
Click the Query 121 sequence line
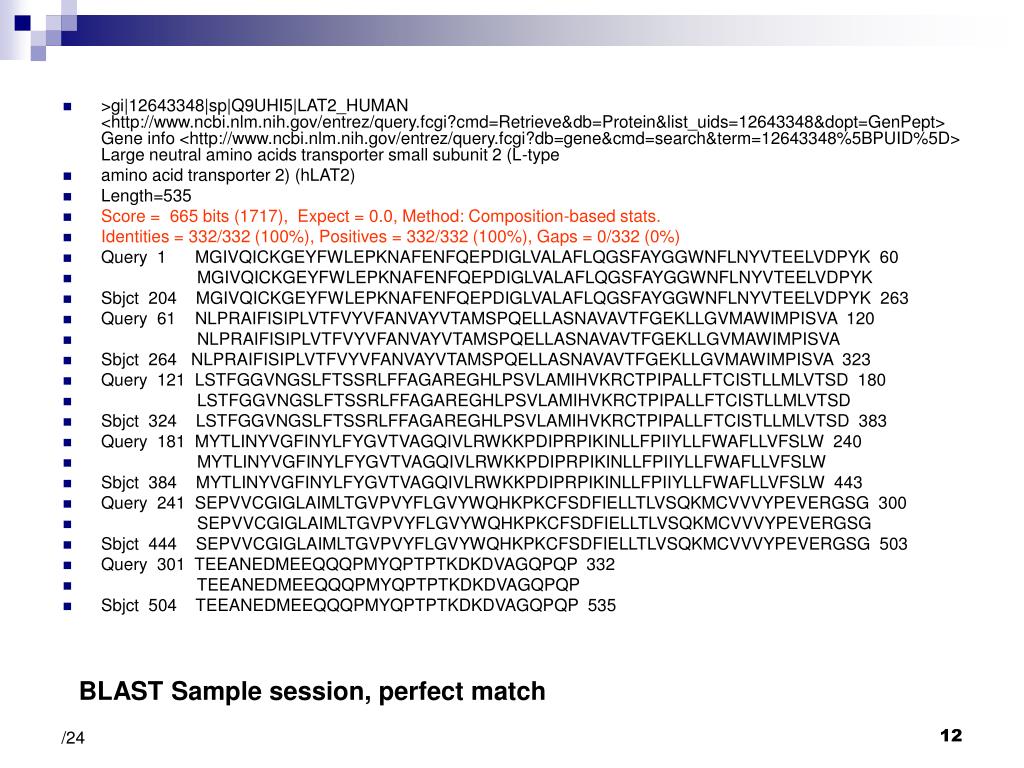tap(493, 380)
